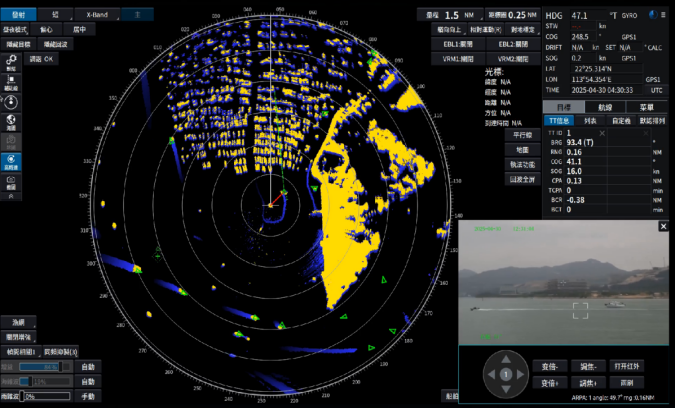Toggle the highlighted blue target-tracking icon

pyautogui.click(x=11, y=161)
